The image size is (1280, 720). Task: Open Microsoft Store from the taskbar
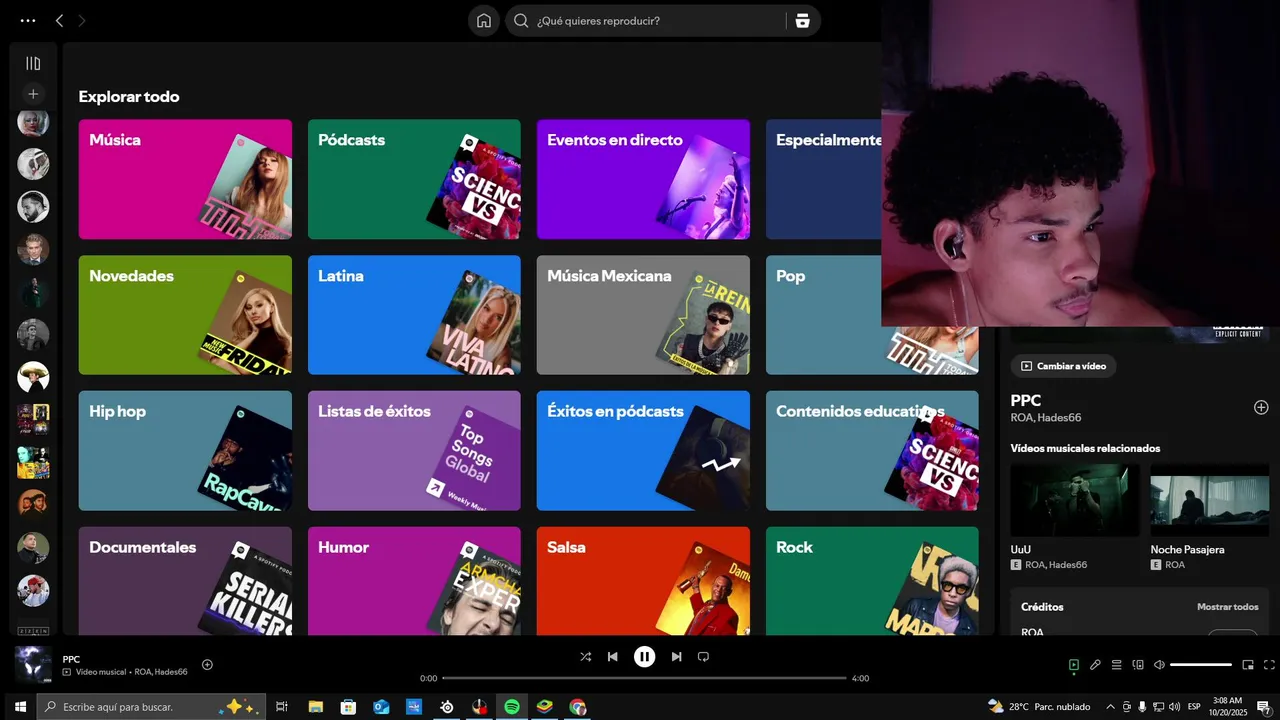(348, 707)
